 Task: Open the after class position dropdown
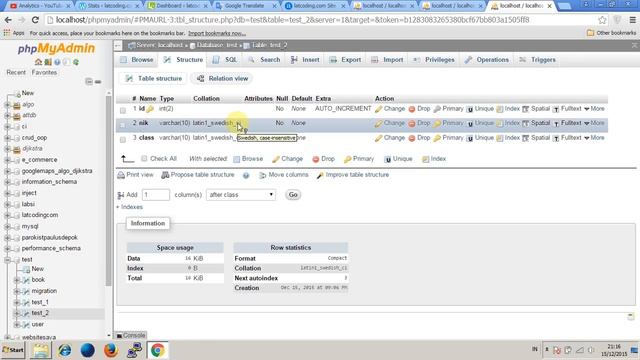[241, 195]
